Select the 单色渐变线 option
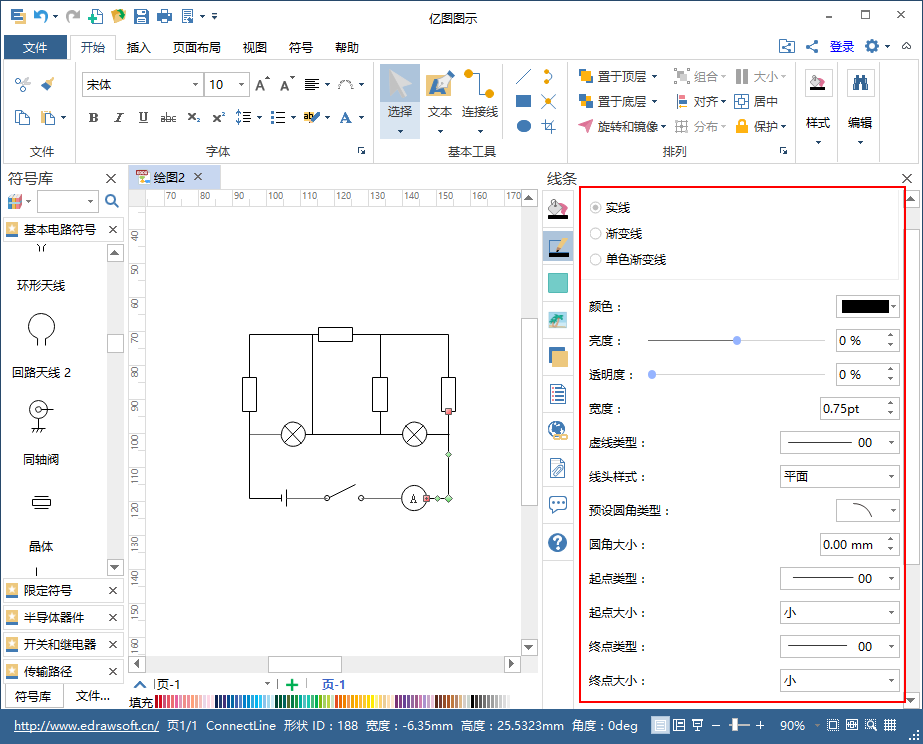The image size is (923, 744). [627, 260]
